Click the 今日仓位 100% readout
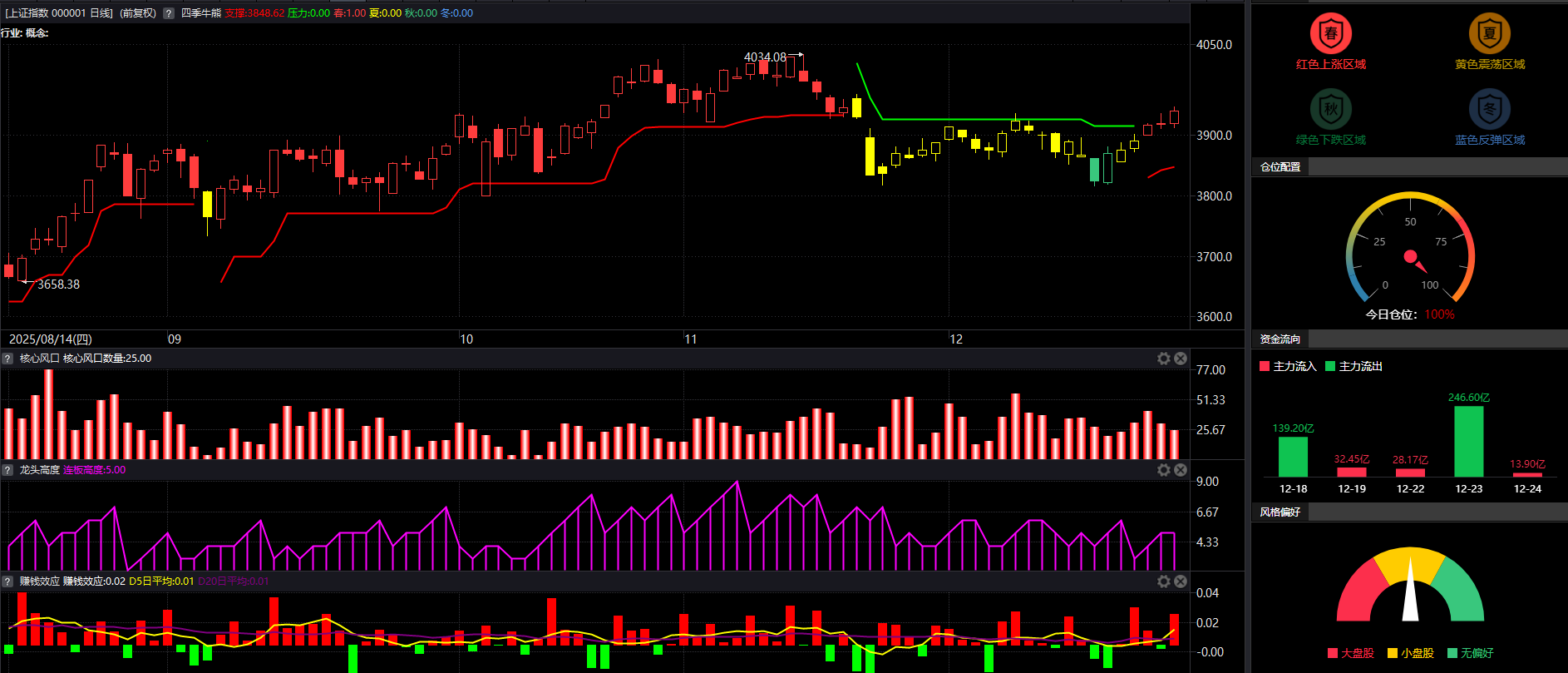Screen dimensions: 1568x673 (x=1410, y=314)
